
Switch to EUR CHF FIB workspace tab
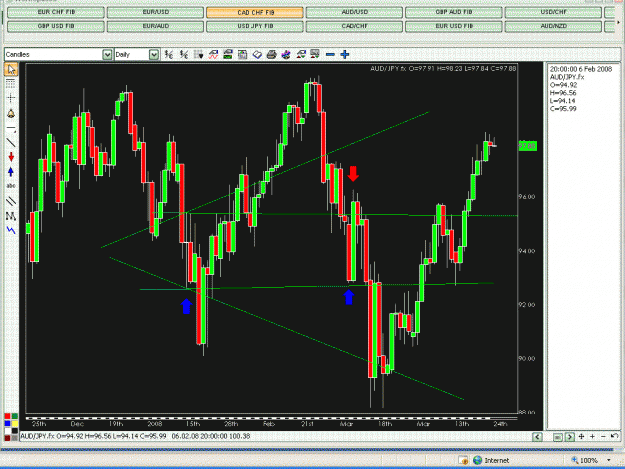(56, 12)
